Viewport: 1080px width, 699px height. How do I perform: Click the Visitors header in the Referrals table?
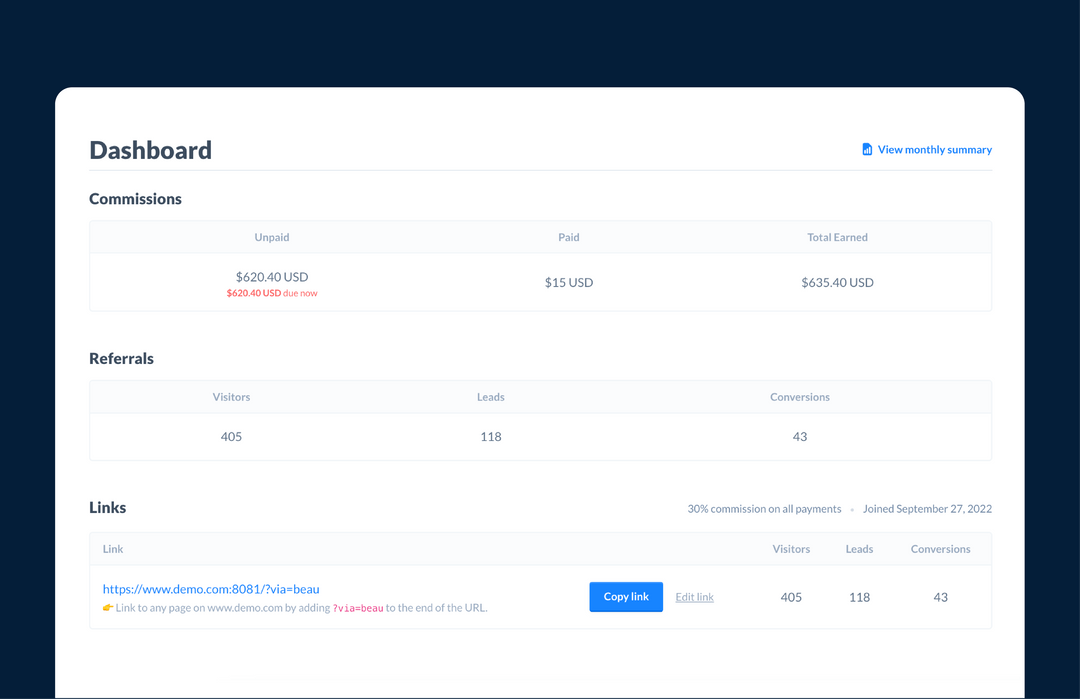pyautogui.click(x=231, y=397)
